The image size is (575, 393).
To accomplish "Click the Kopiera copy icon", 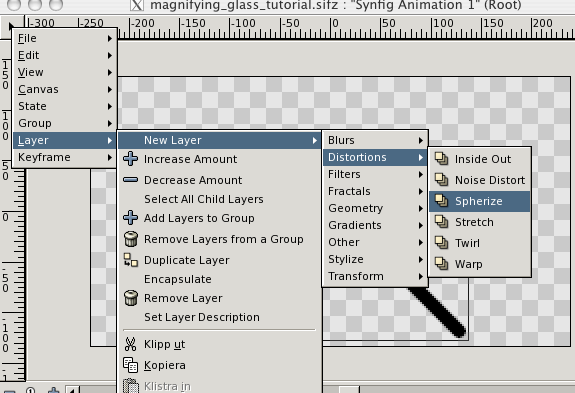I will click(x=131, y=365).
